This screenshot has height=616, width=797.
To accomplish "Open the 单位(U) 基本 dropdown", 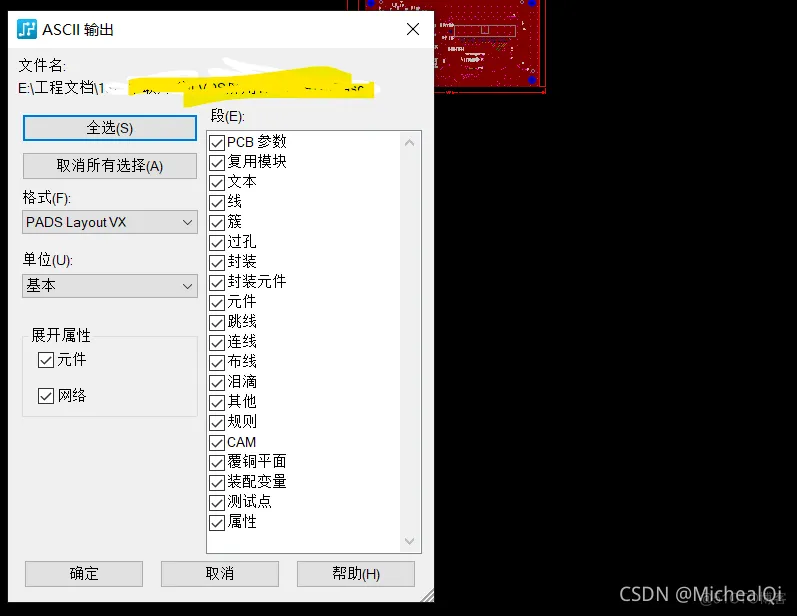I will coord(110,286).
